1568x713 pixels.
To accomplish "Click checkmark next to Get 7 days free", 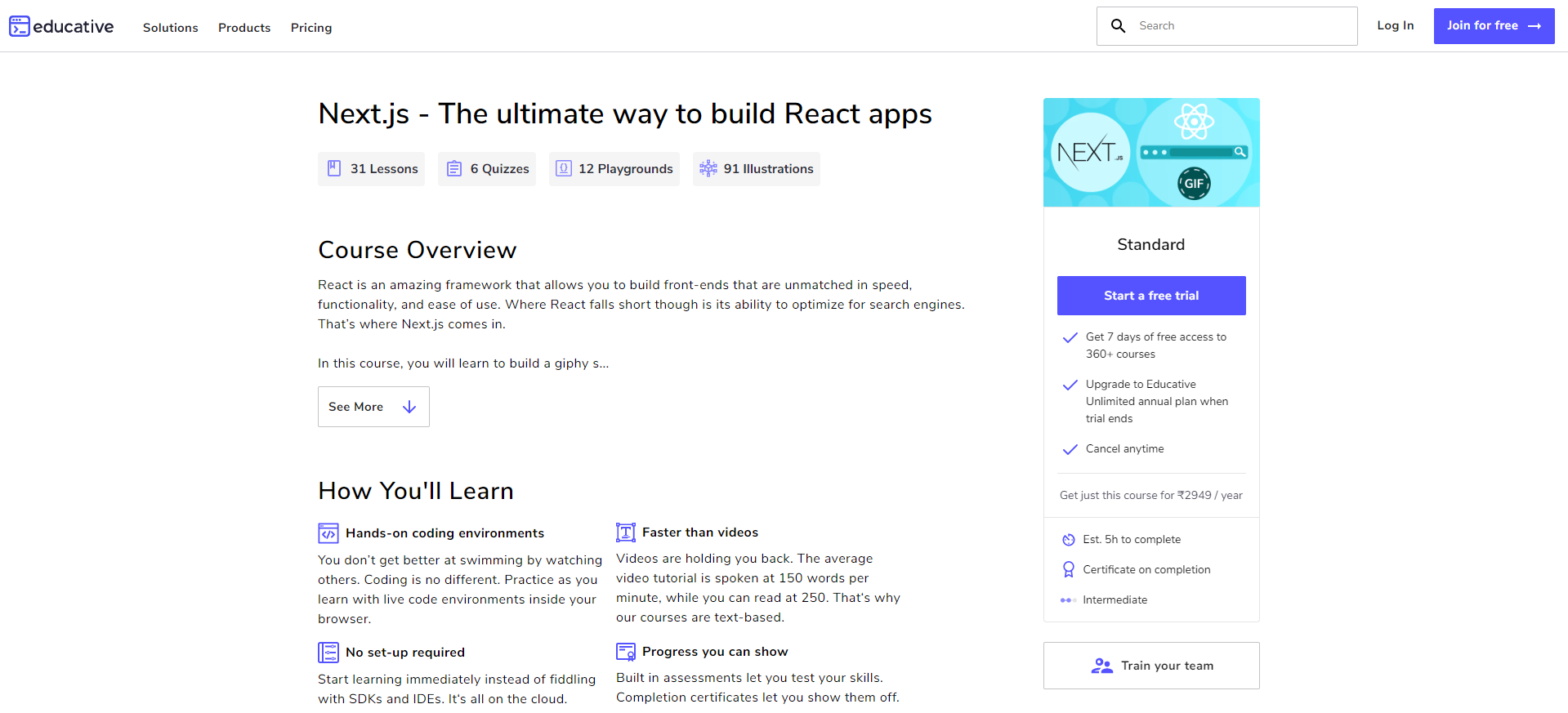I will (1070, 337).
